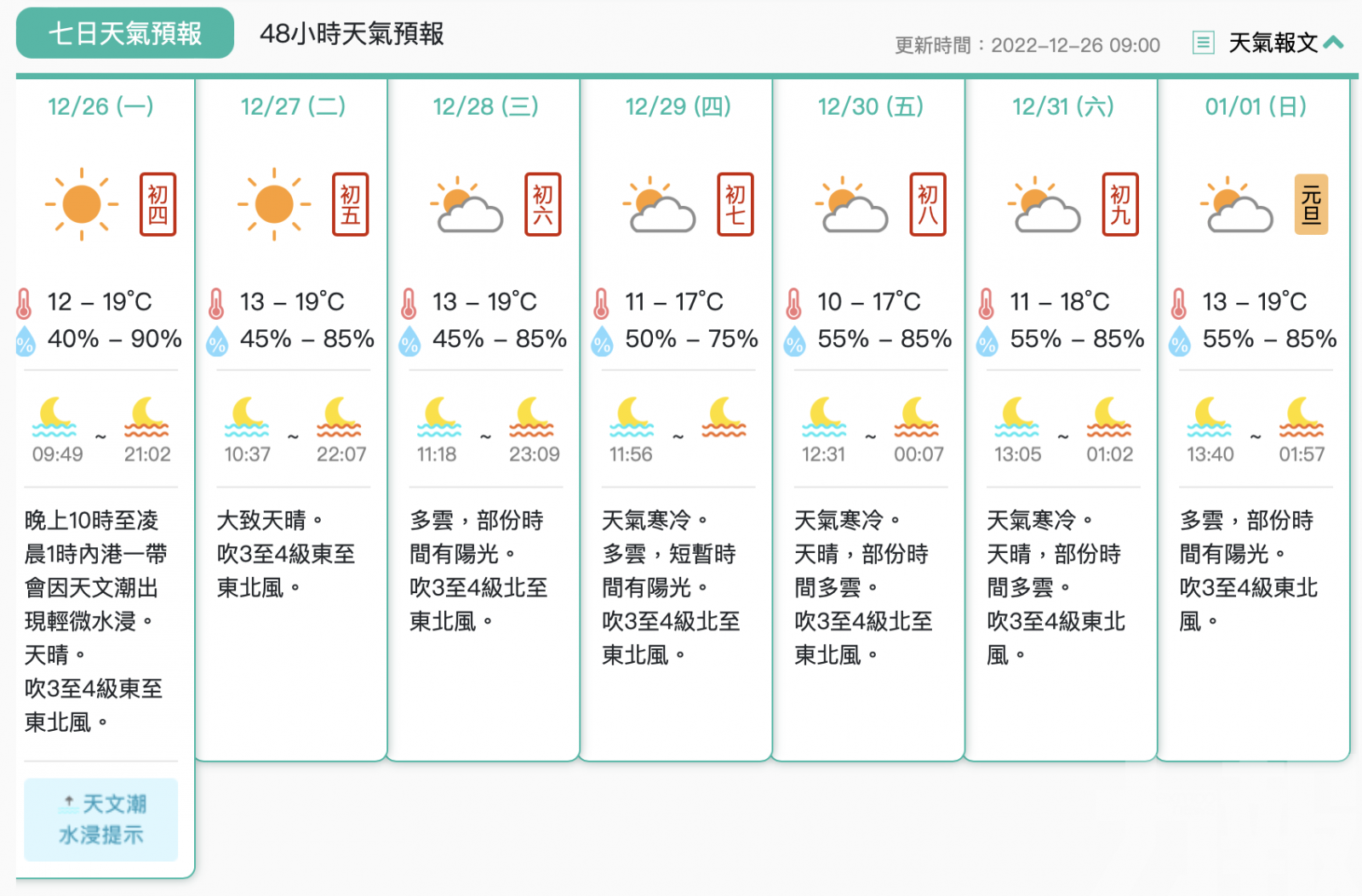Click the 40% – 90% humidity value
Screen dimensions: 1362x896
point(115,339)
